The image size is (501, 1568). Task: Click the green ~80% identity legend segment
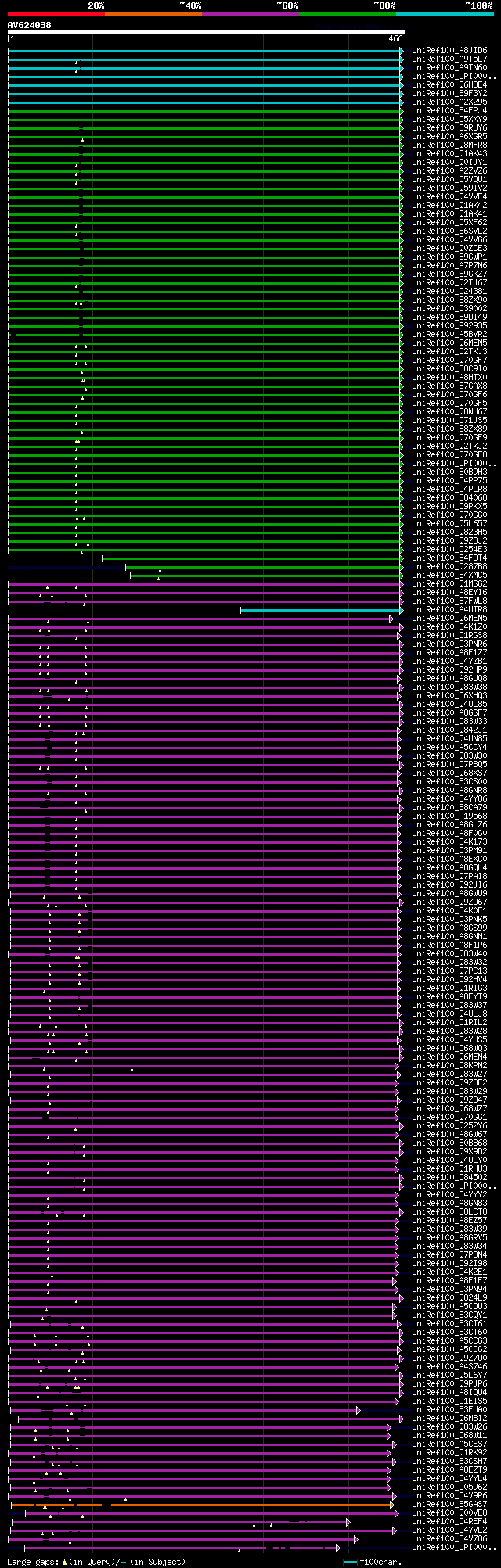(x=347, y=14)
